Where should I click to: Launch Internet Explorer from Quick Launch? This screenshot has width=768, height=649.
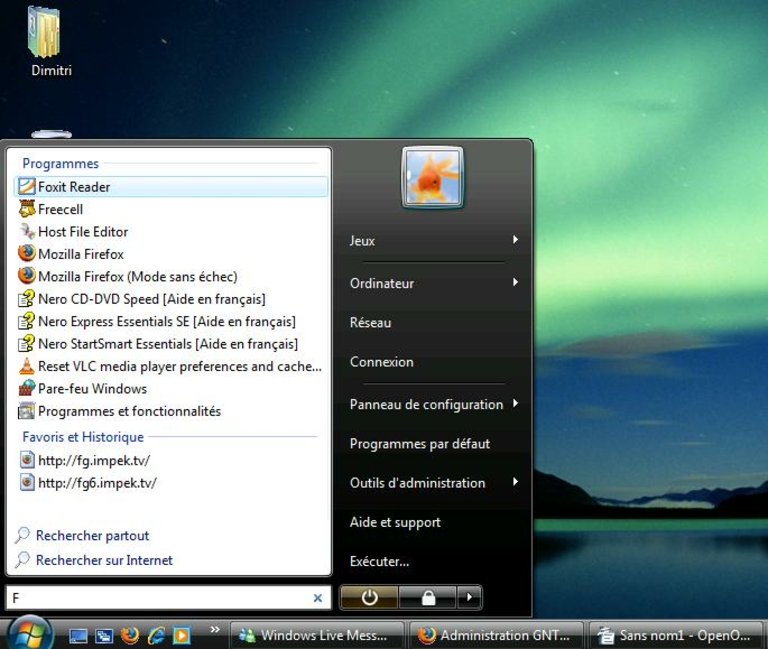[156, 636]
